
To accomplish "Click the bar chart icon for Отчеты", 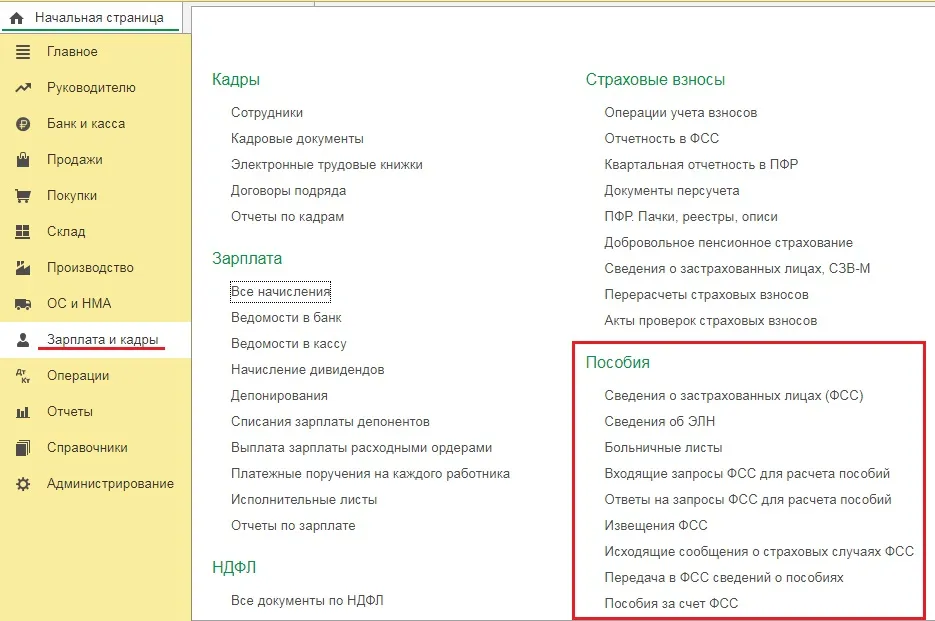I will (23, 412).
